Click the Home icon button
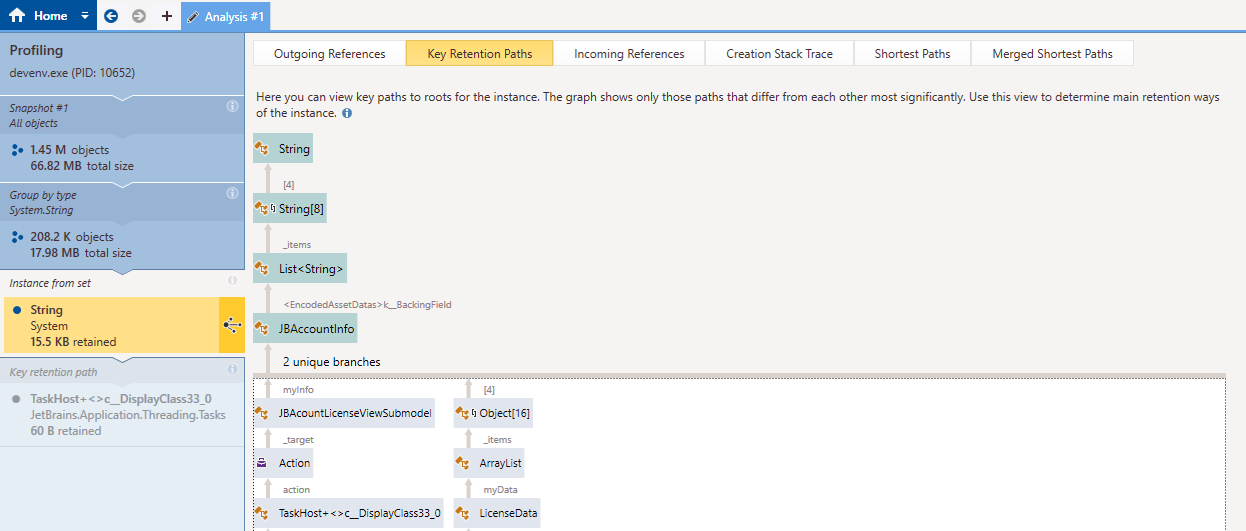Viewport: 1246px width, 531px height. click(17, 15)
